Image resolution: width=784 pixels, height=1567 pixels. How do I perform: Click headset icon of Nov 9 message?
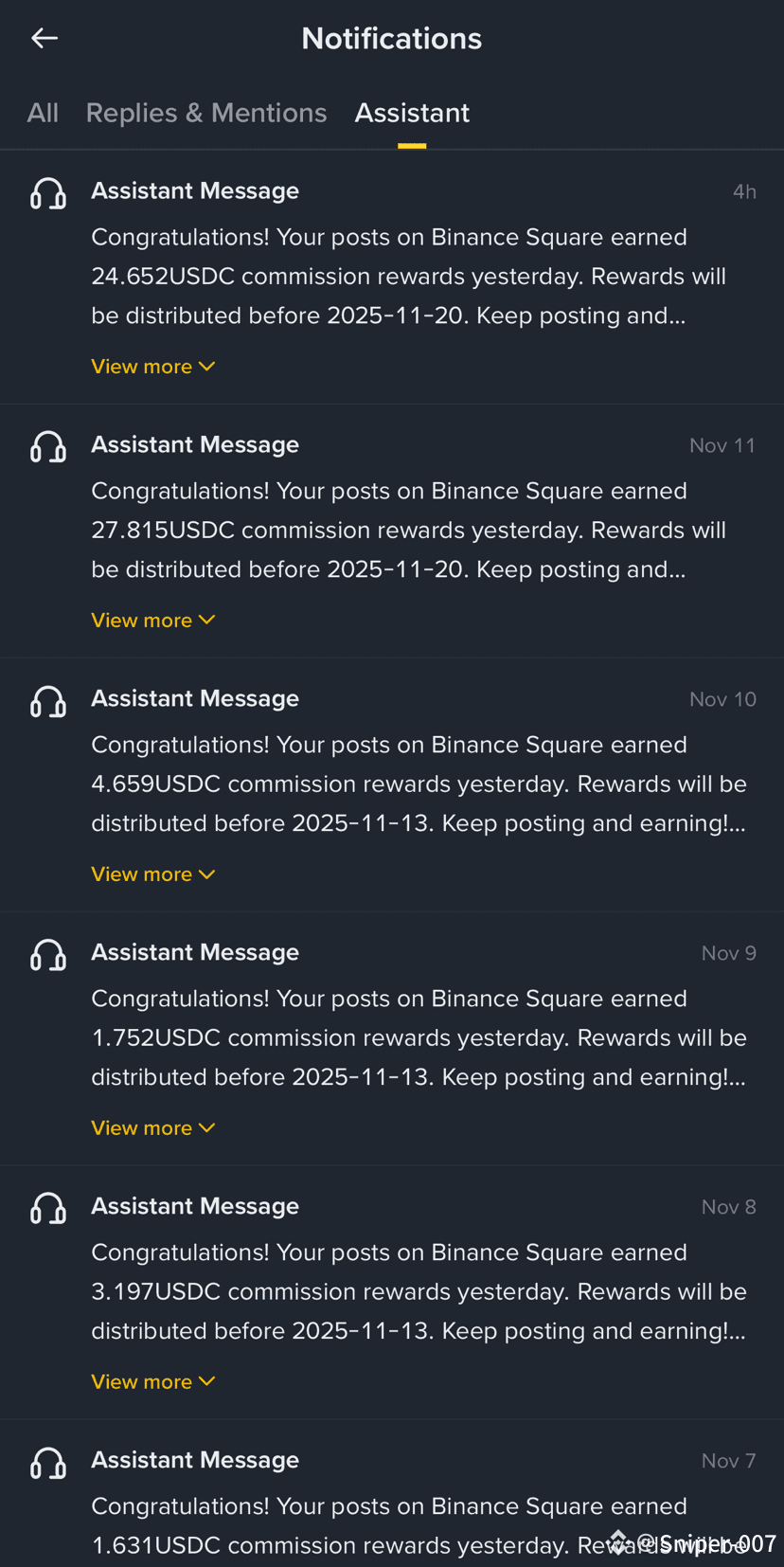(x=48, y=955)
